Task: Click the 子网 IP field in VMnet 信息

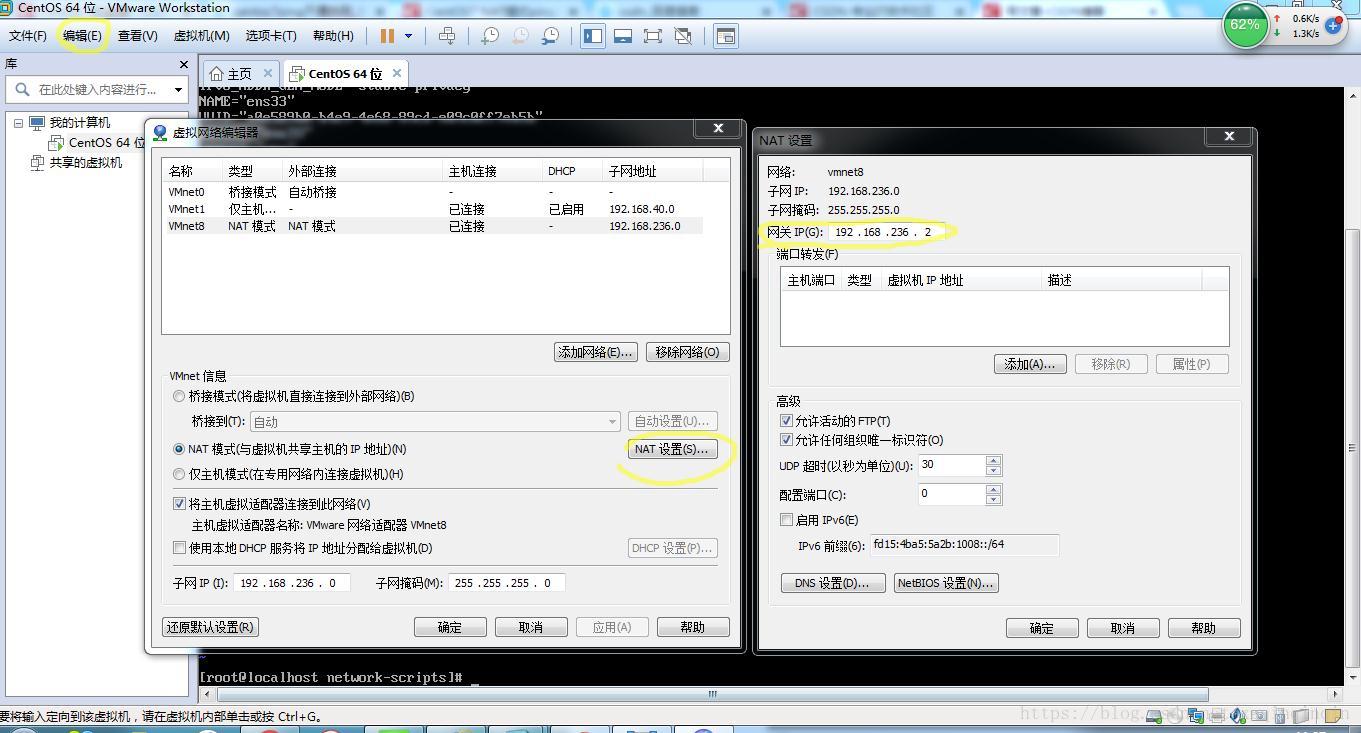Action: (292, 583)
